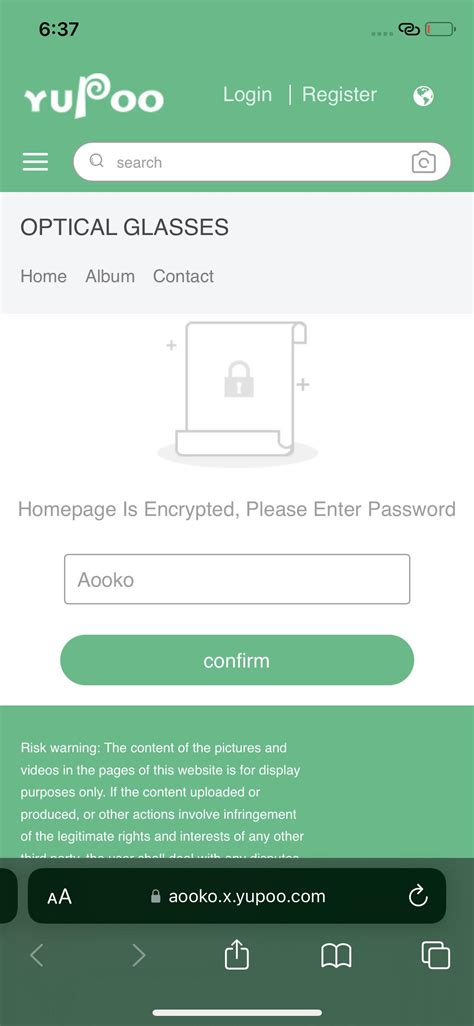This screenshot has height=1026, width=474.
Task: Go back with the left arrow
Action: [37, 955]
